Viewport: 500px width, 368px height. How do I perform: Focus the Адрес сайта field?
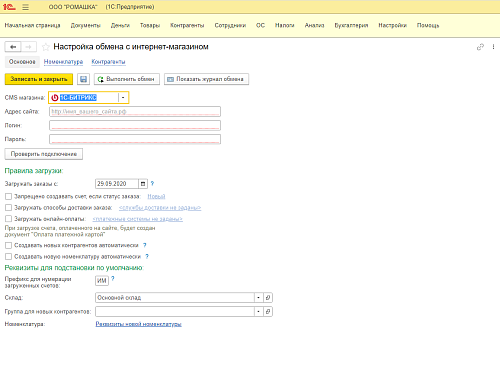coord(135,111)
